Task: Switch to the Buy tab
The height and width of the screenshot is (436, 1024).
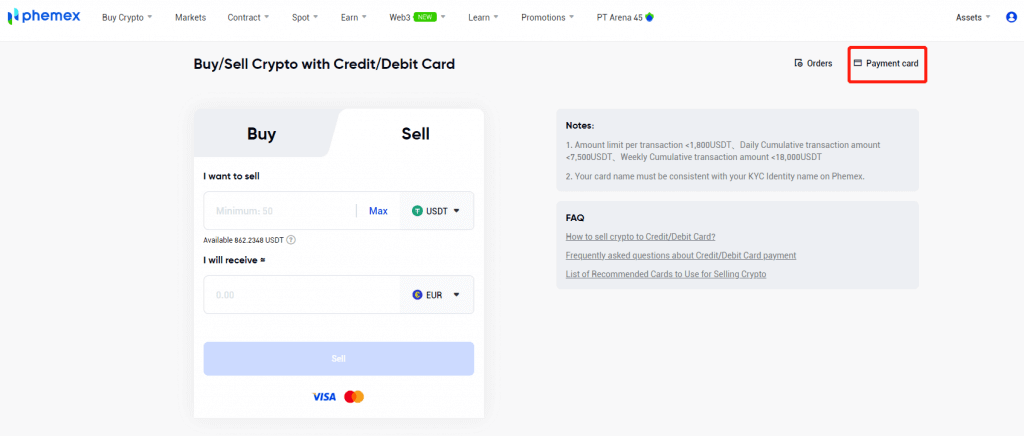Action: point(261,134)
